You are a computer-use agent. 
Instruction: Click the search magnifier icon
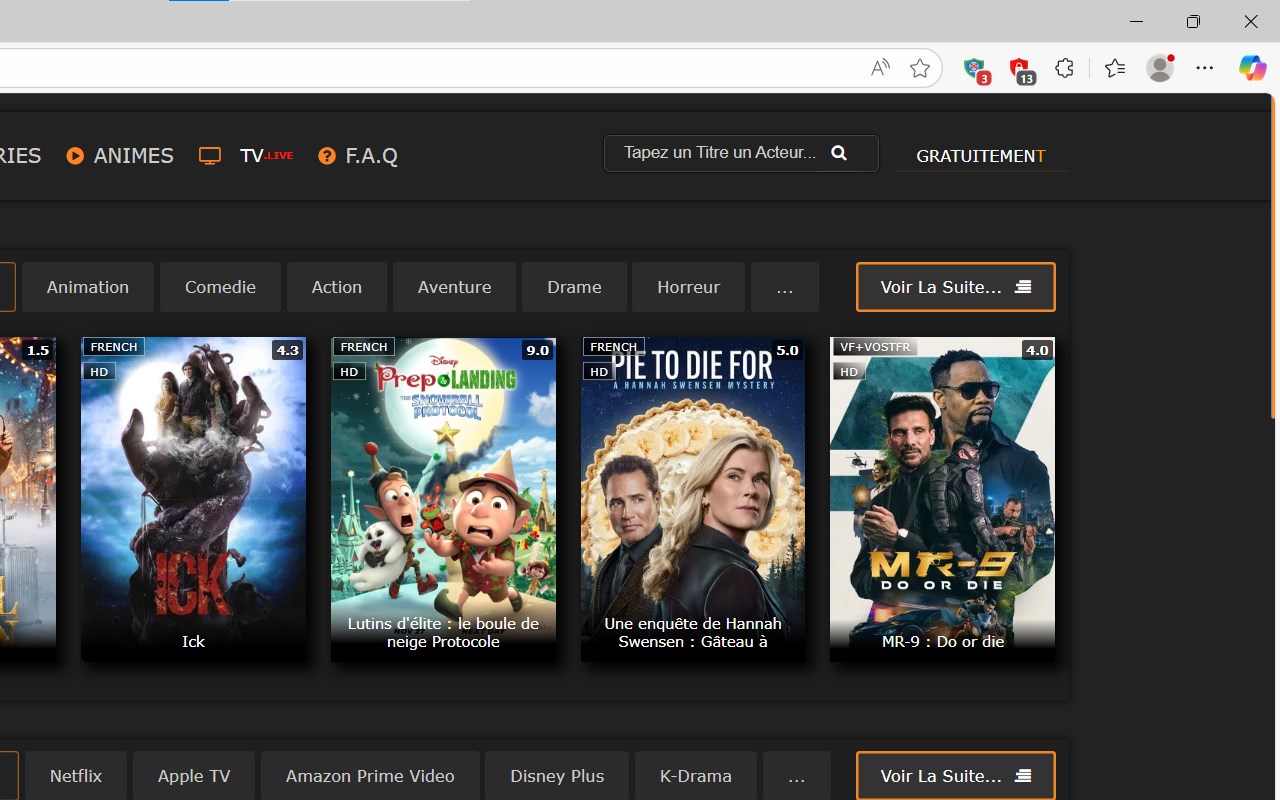pyautogui.click(x=839, y=153)
